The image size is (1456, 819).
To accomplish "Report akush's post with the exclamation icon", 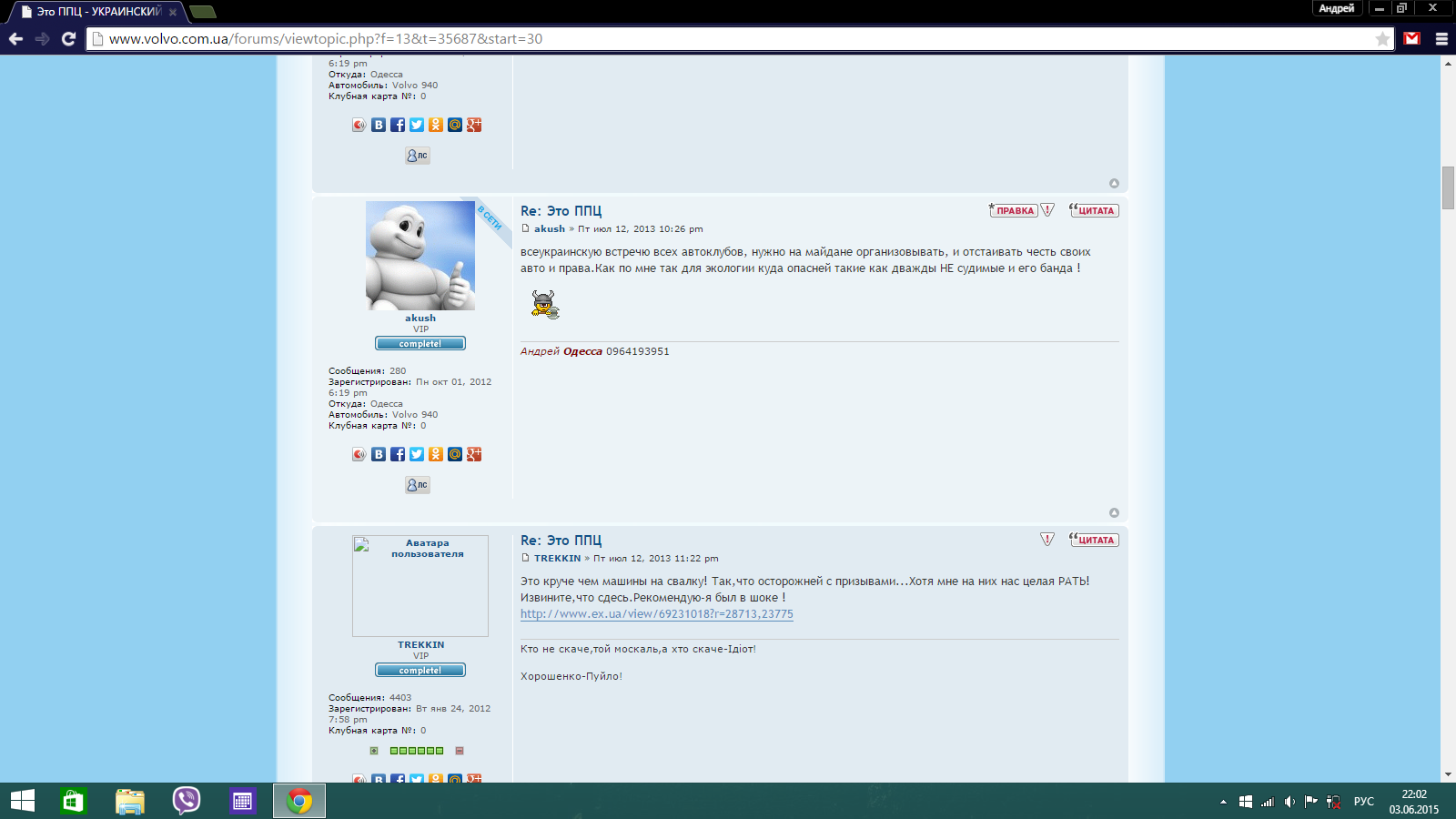I will point(1047,210).
